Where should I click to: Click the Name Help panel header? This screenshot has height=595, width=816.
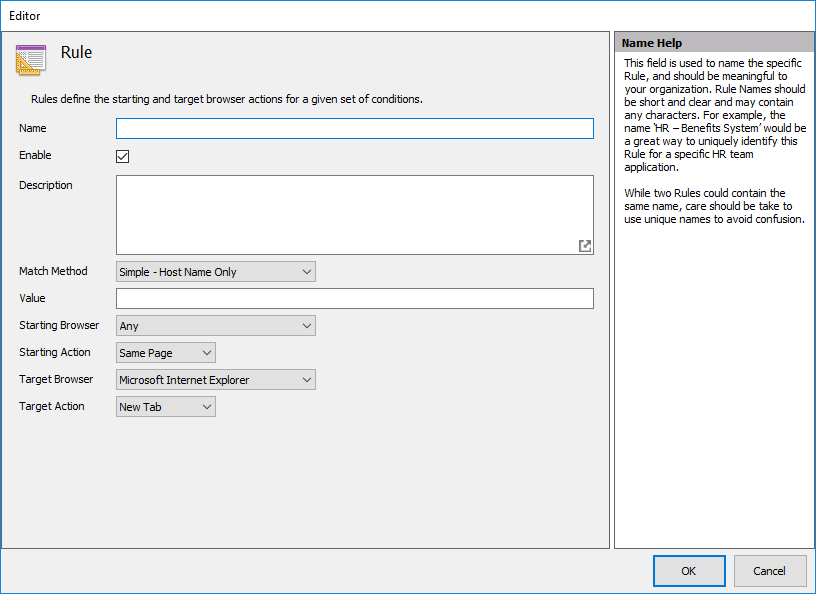tap(714, 44)
